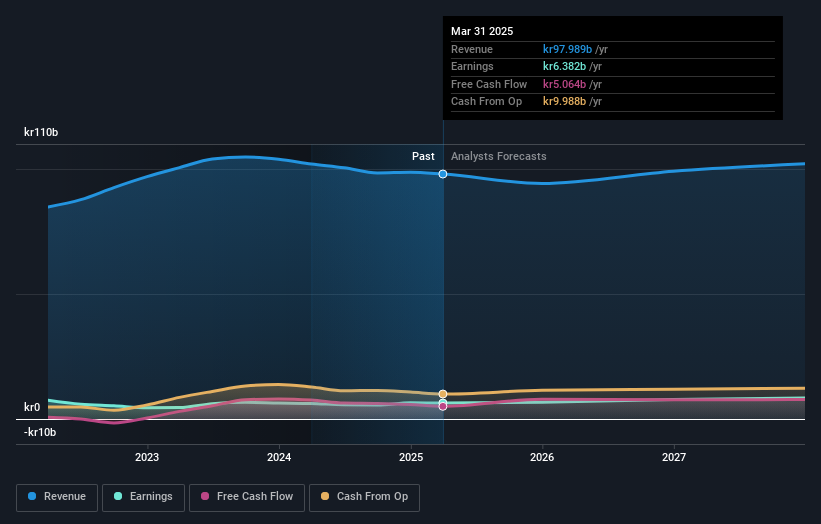The image size is (821, 524).
Task: Click the kr5.064b free cash flow value
Action: coord(564,84)
